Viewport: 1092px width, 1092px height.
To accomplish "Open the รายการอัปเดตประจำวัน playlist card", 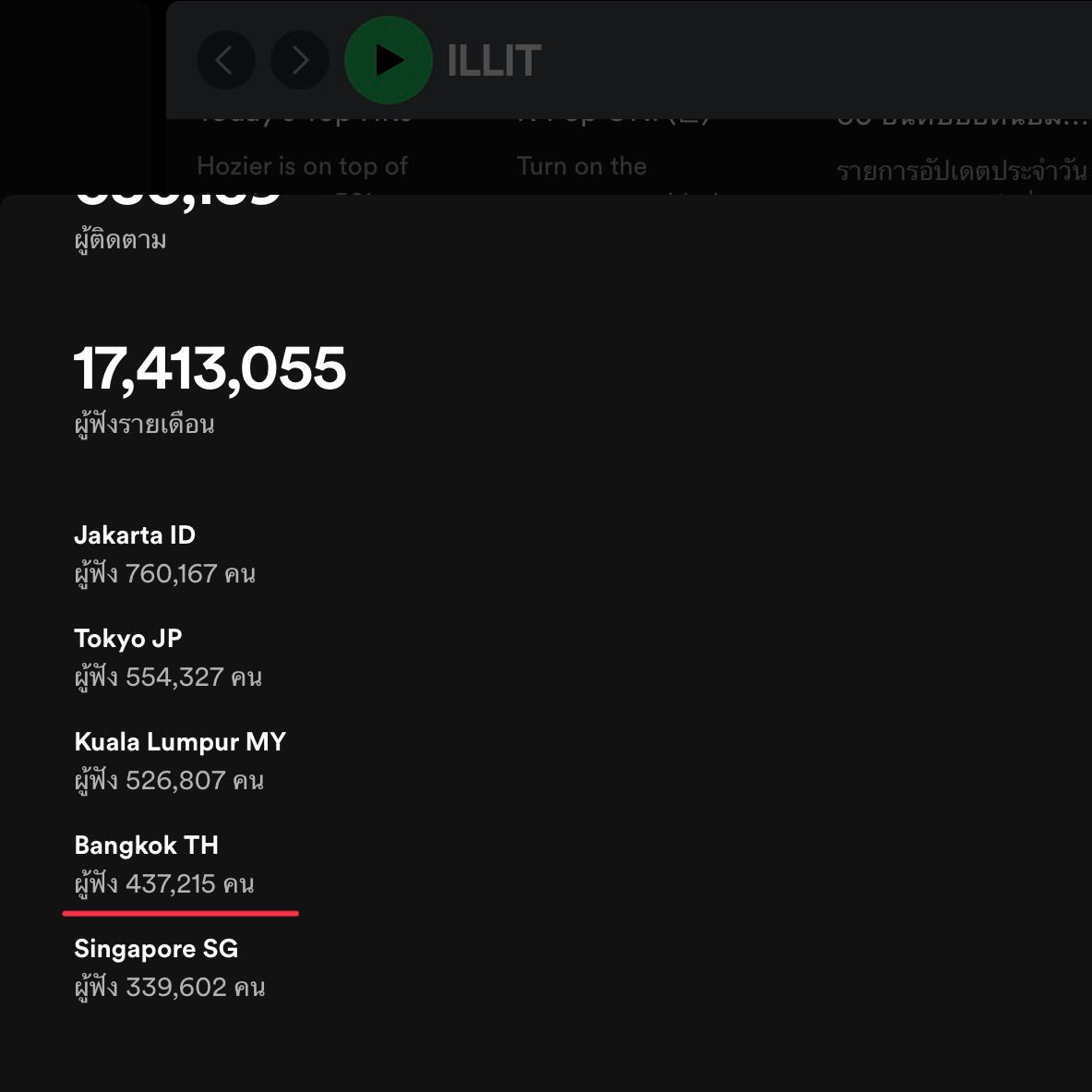I will coord(961,171).
